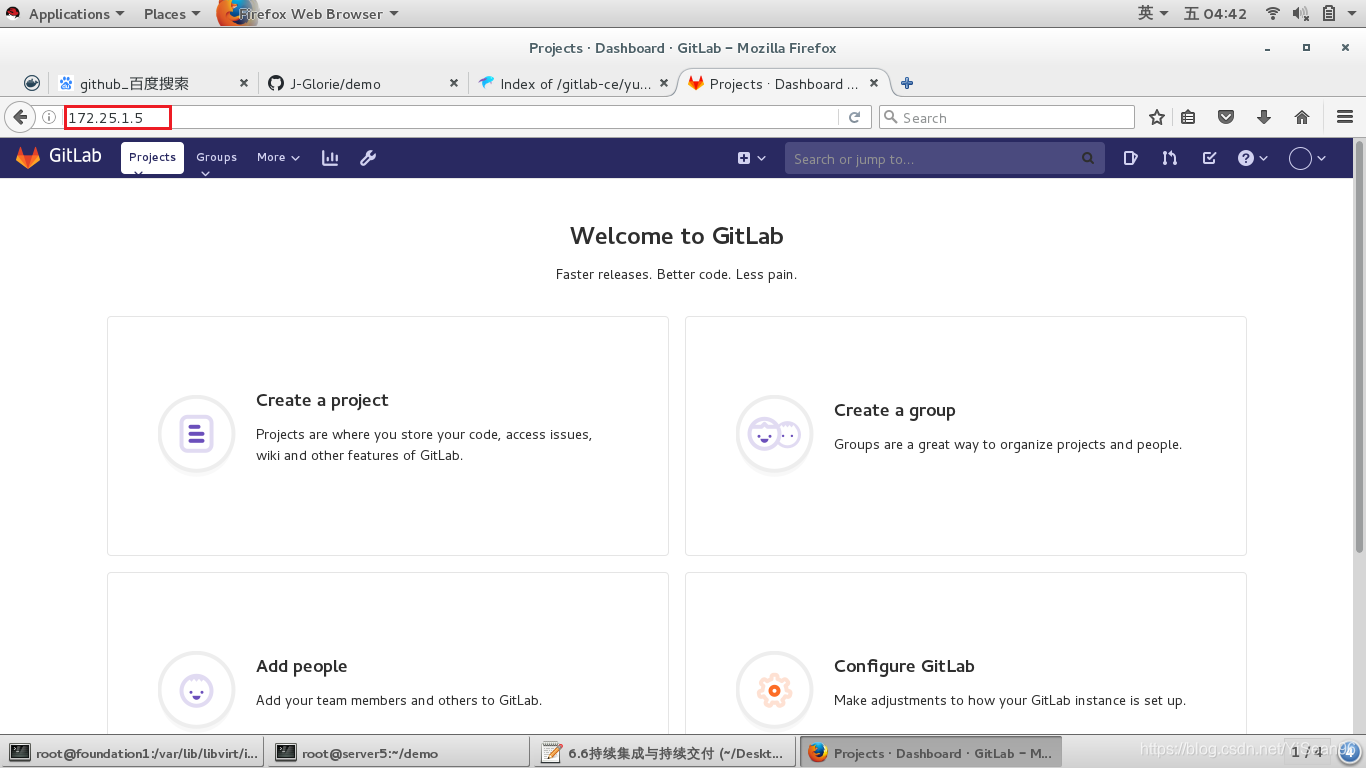Switch to root@server5:~/demo terminal in taskbar
This screenshot has width=1366, height=768.
400,753
